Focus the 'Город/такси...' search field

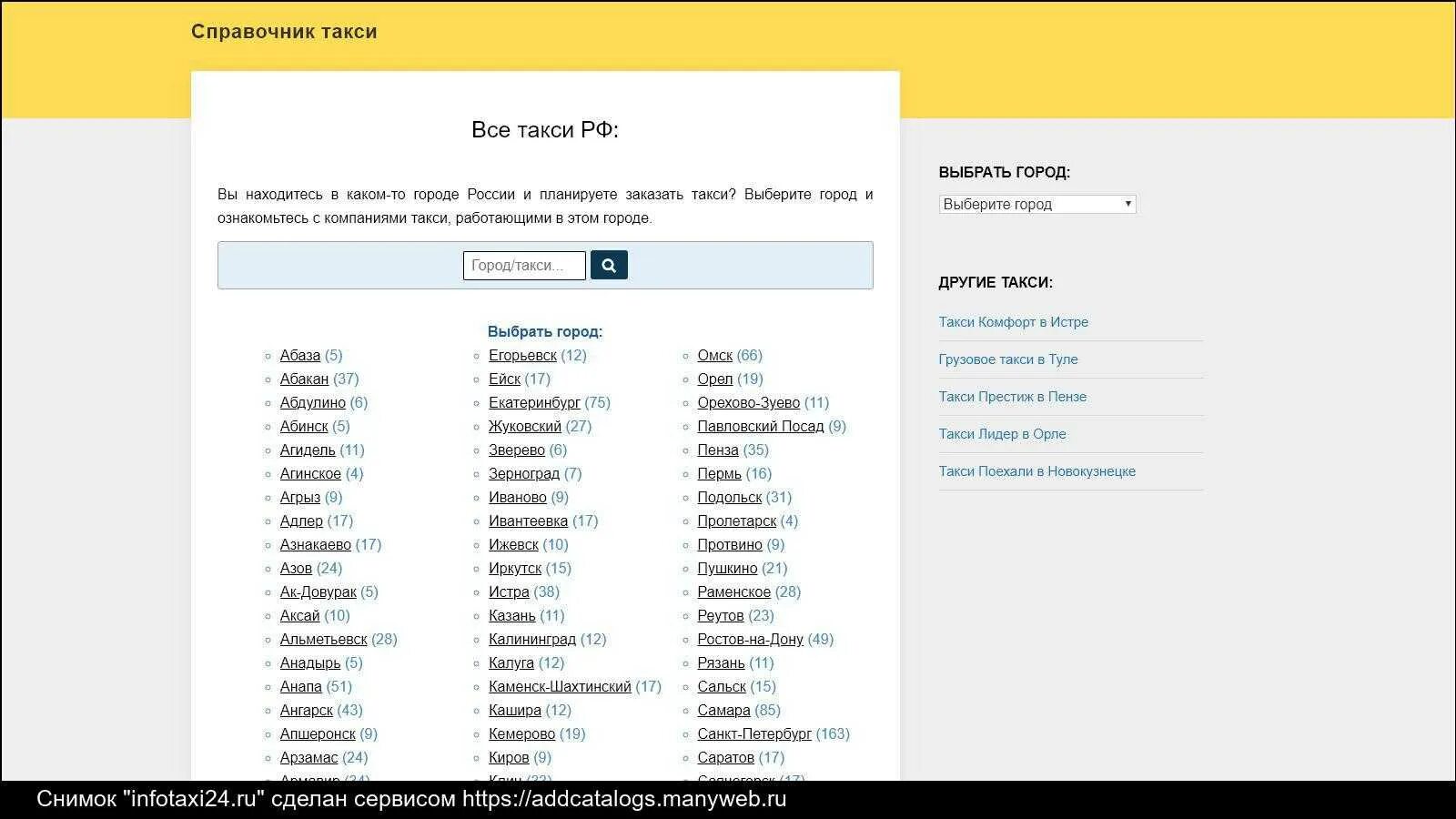tap(524, 265)
